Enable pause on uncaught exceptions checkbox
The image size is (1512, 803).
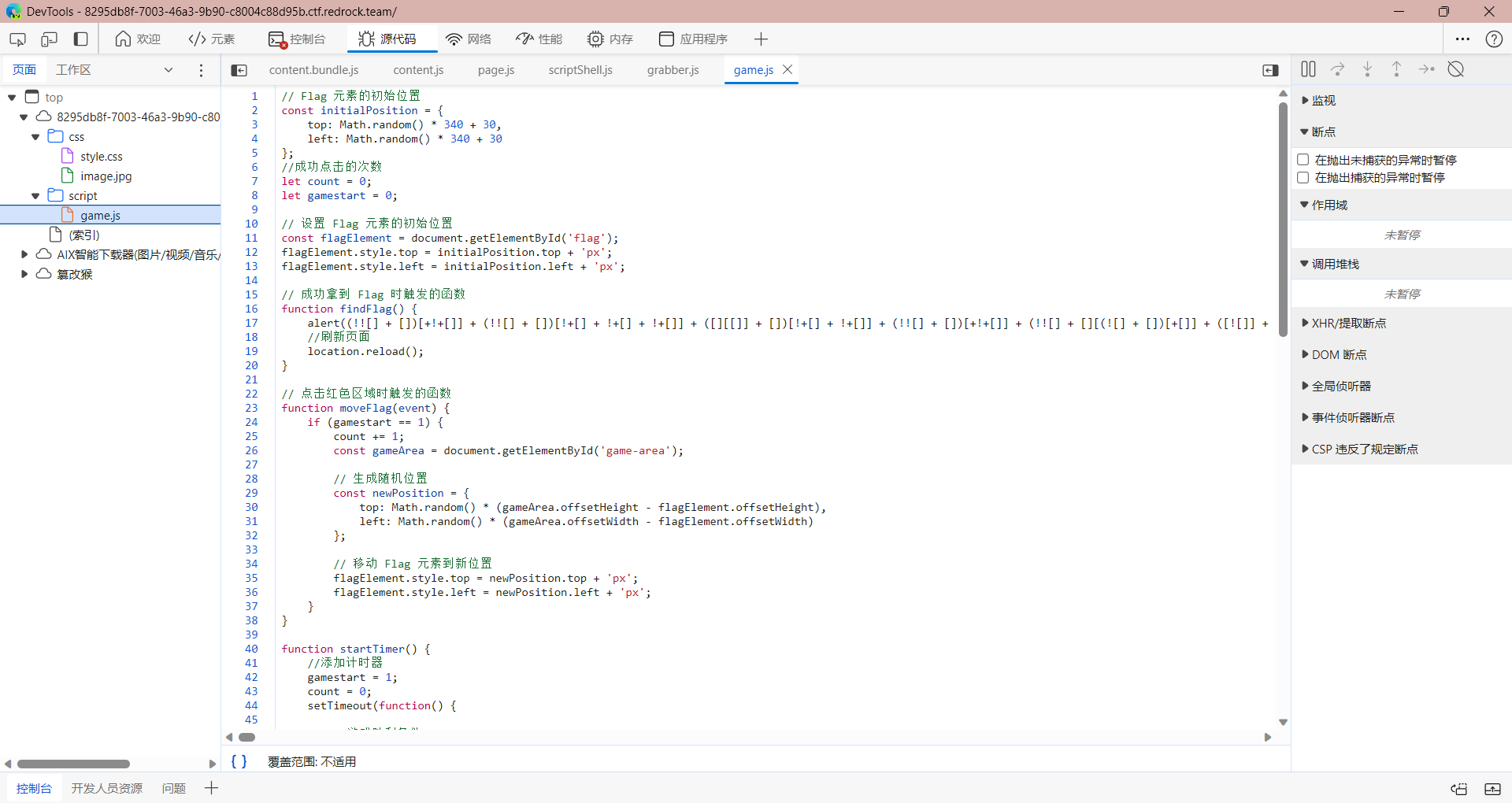1303,160
